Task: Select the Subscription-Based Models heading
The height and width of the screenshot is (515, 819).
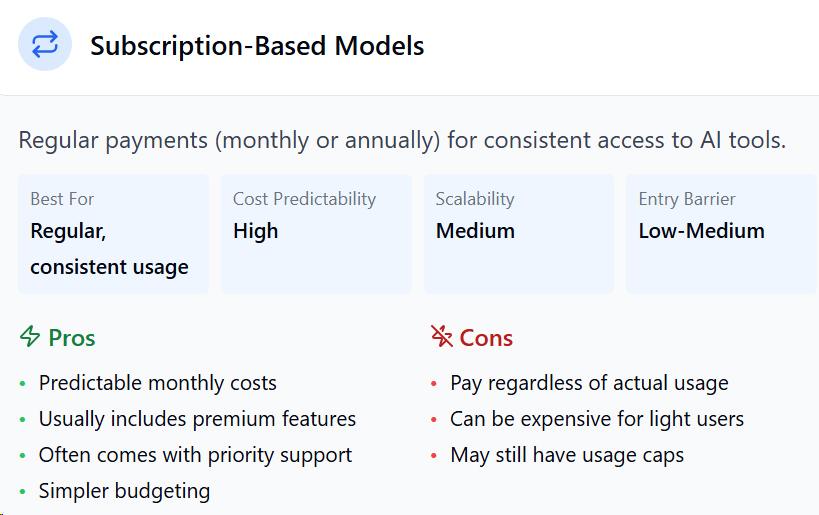Action: point(257,46)
